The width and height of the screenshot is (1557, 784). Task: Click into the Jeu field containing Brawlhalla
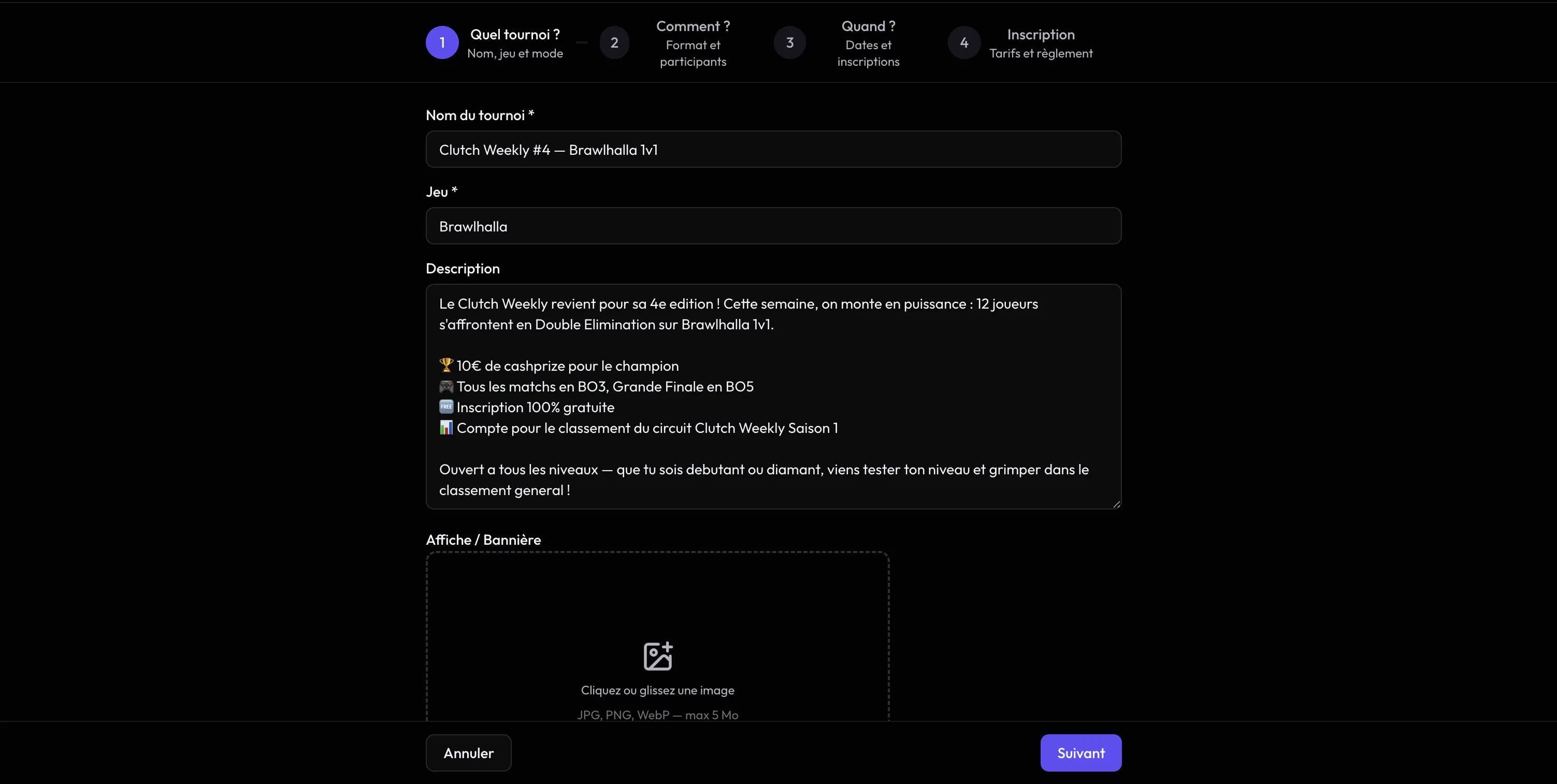773,226
